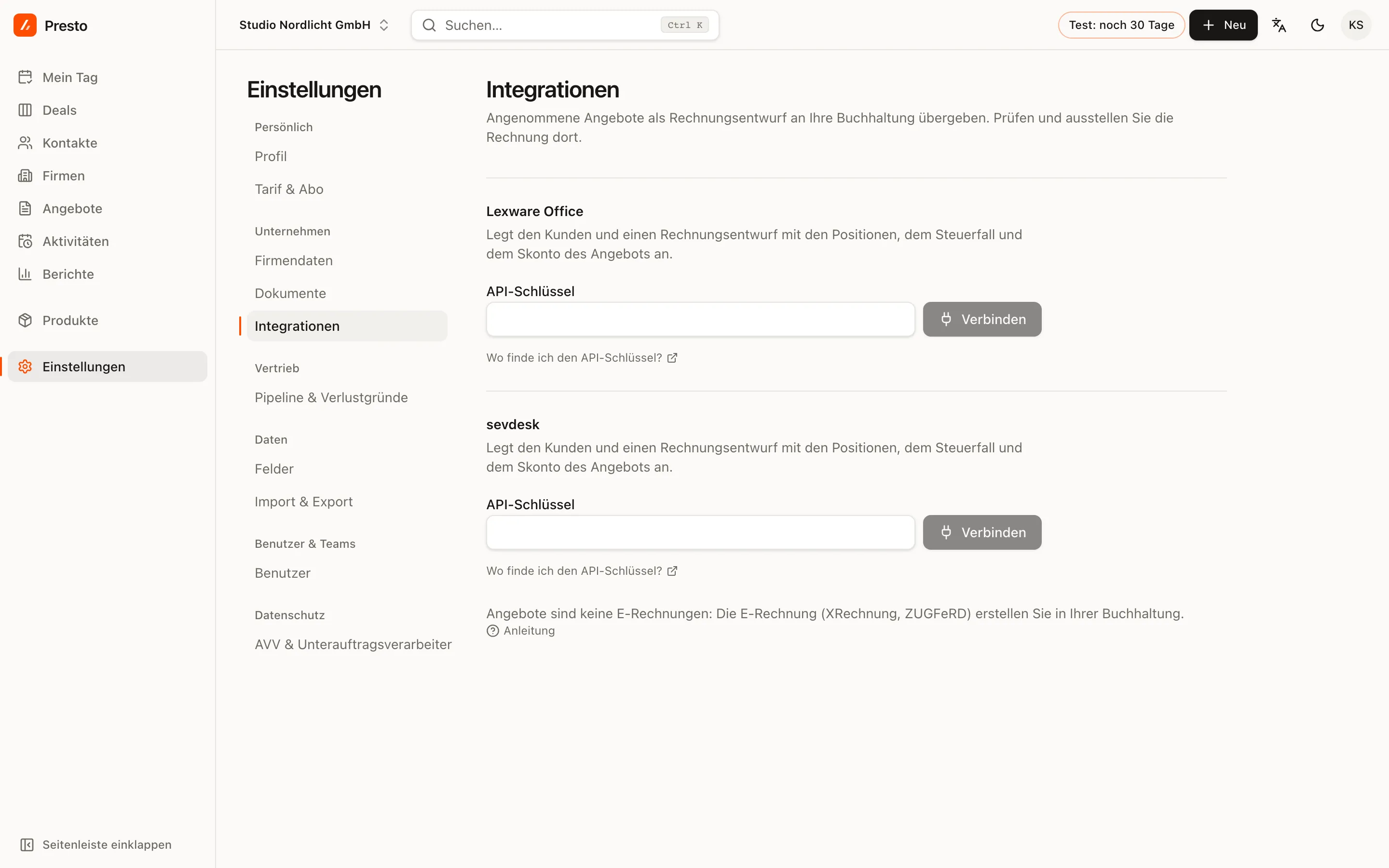Click Lexware Office Verbinden label

(x=993, y=319)
